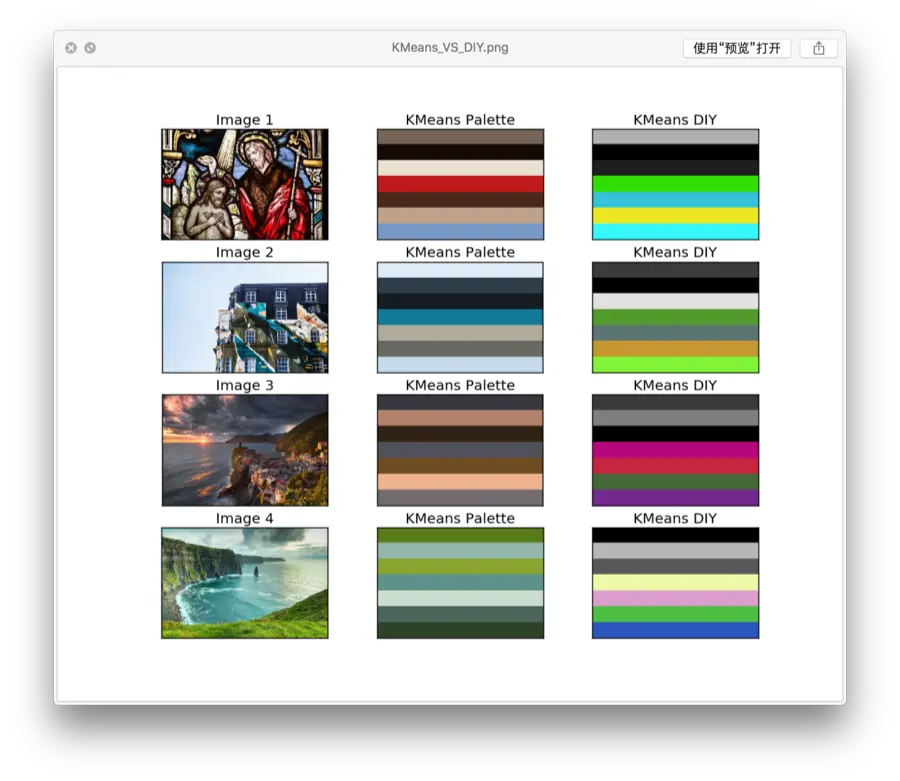Viewport: 900px width, 781px height.
Task: Click the full-screen toggle icon beside close
Action: (x=90, y=48)
